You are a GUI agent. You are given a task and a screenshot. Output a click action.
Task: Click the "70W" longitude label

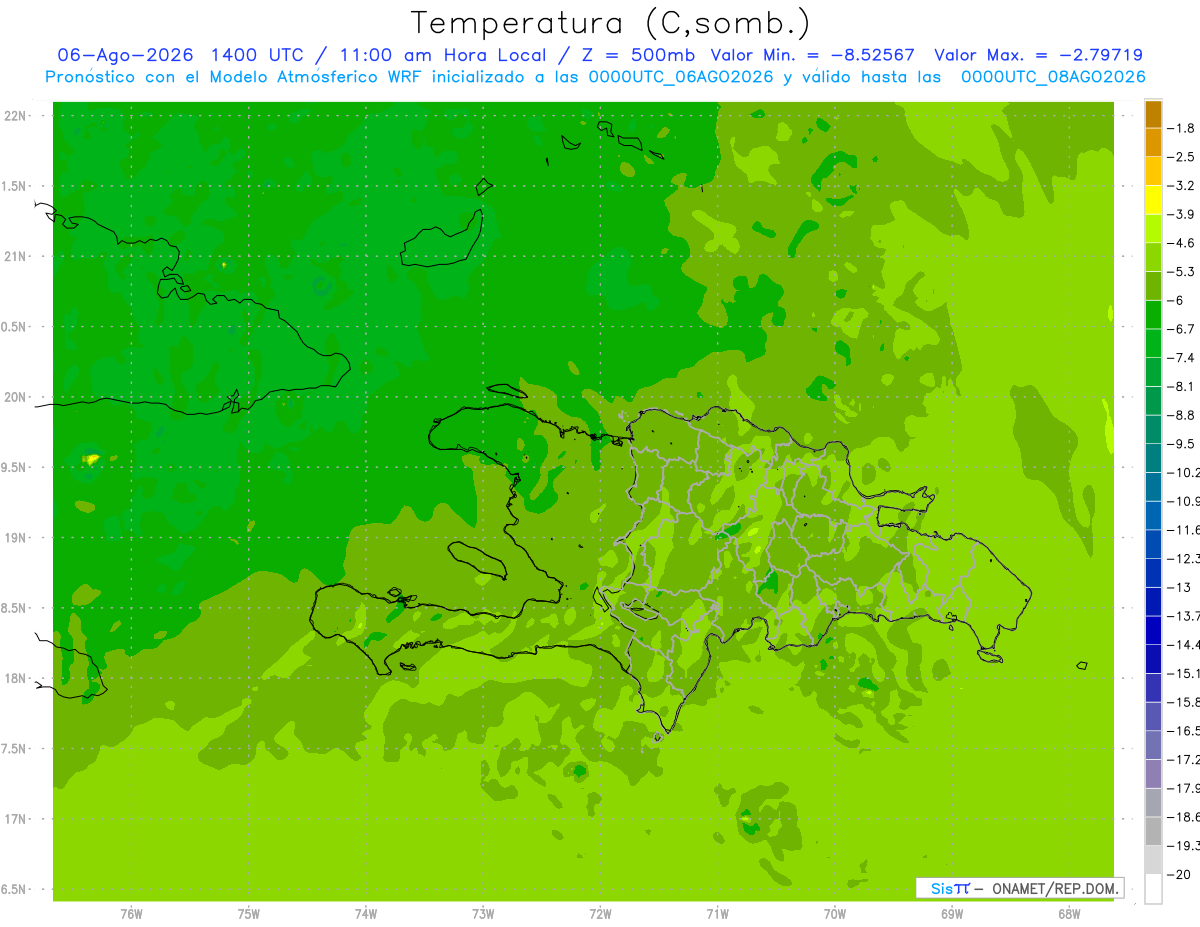point(835,914)
